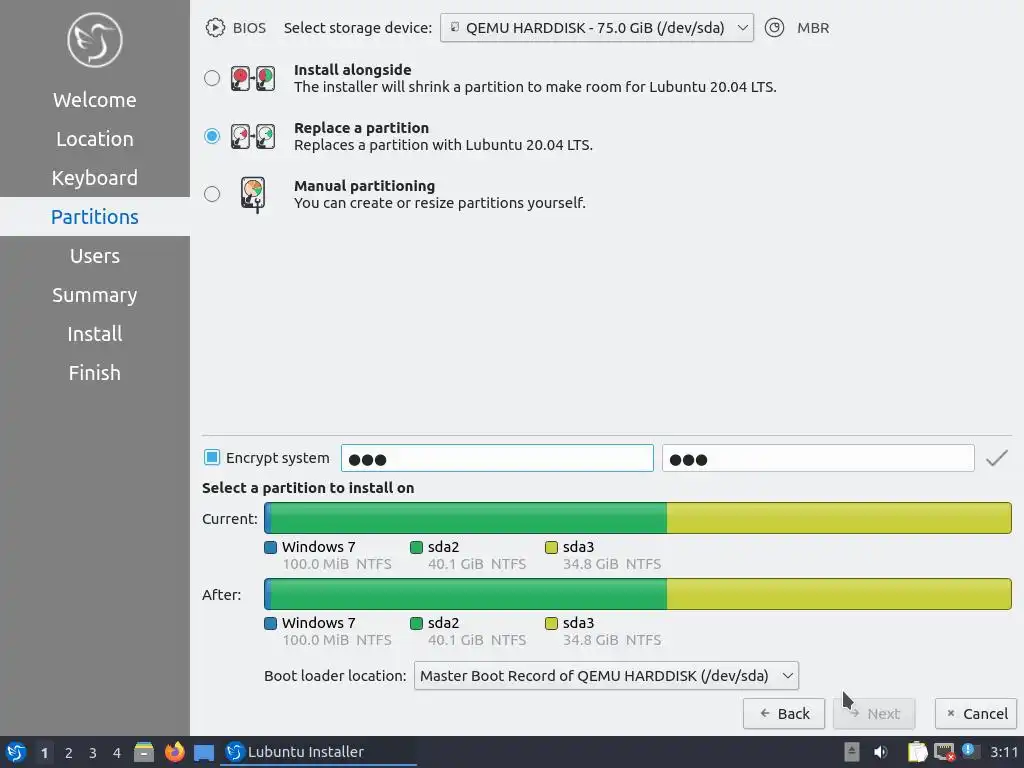Screen dimensions: 1024x768
Task: Click the Lubuntu logo in the sidebar
Action: [95, 40]
